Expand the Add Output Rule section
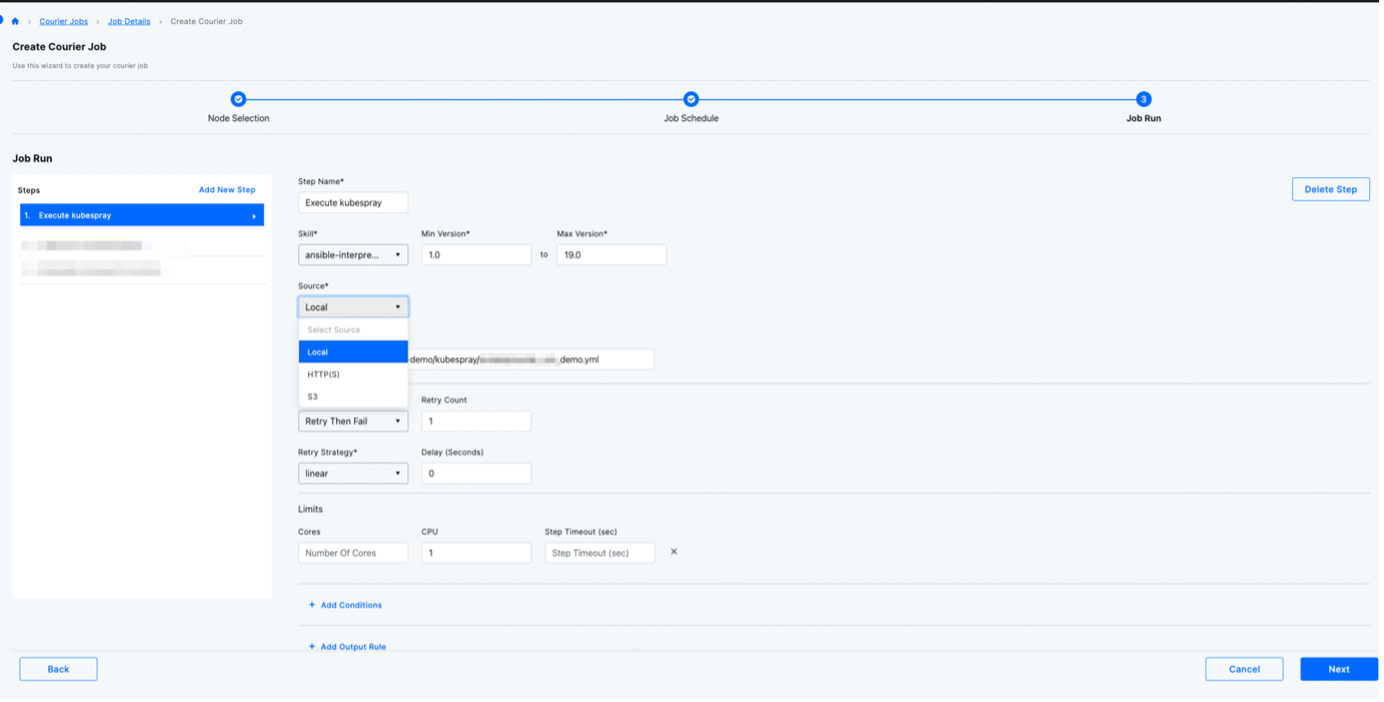 coord(348,646)
